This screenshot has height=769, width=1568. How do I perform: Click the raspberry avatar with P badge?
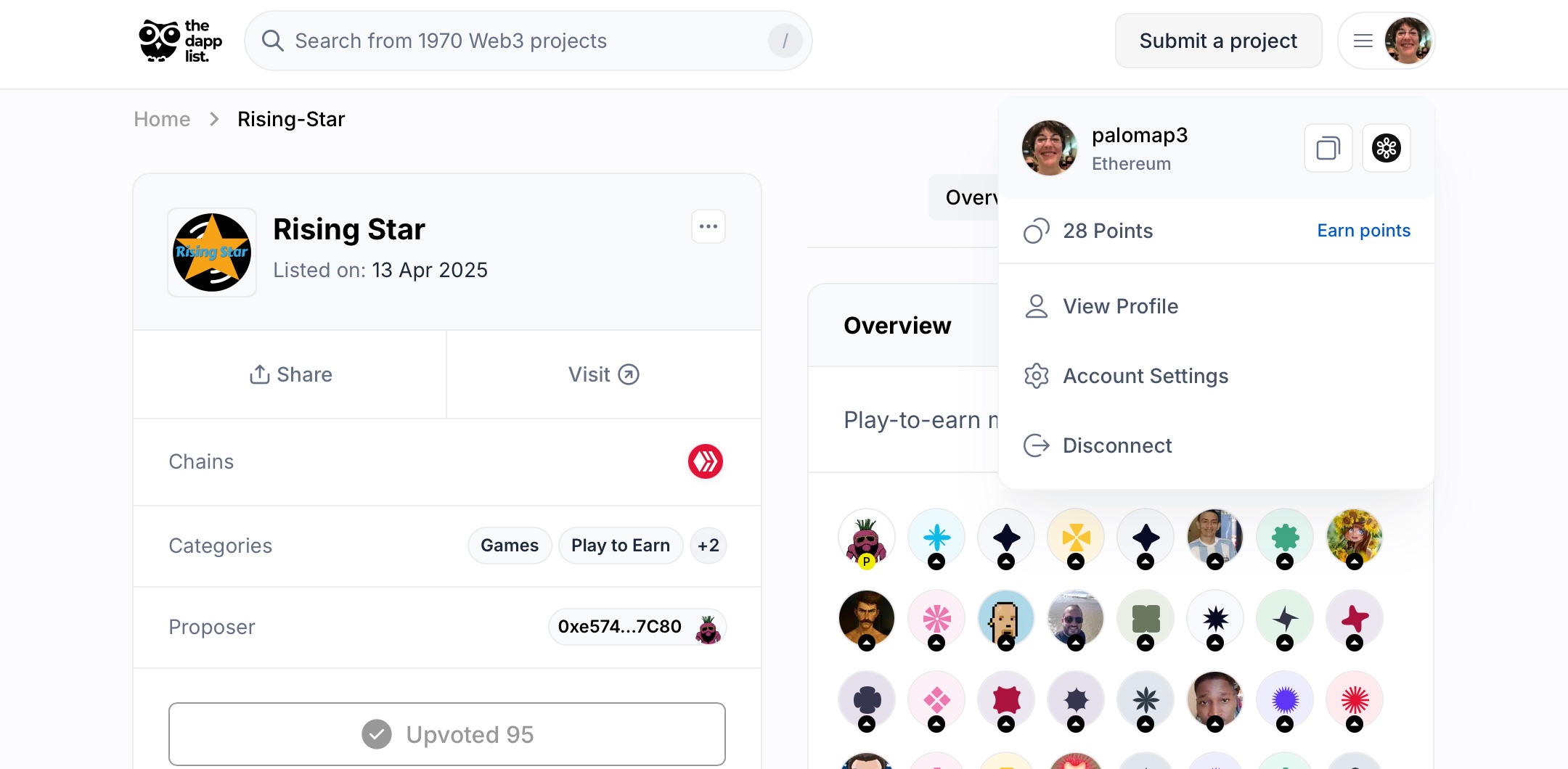point(867,538)
